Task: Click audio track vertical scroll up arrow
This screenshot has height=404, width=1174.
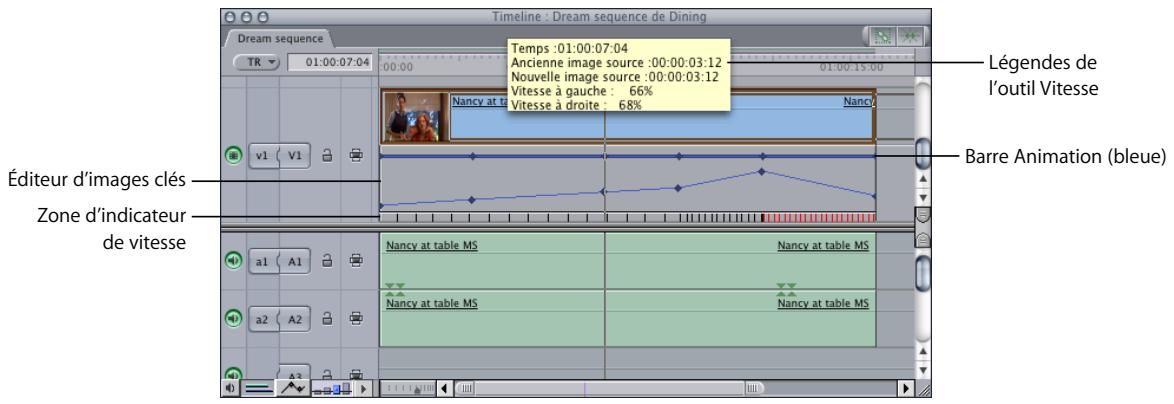Action: (923, 351)
